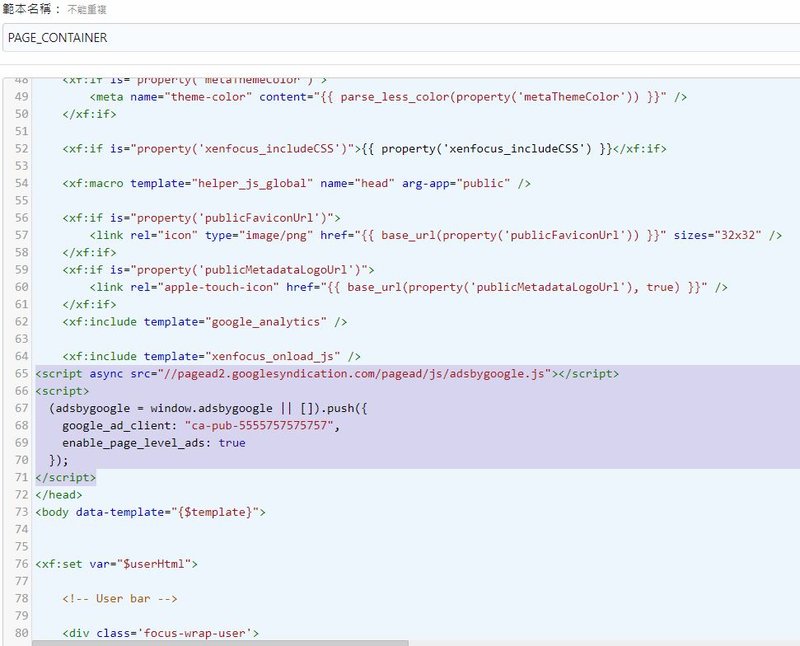The image size is (800, 646).
Task: Click the focus-wrap-user div line
Action: click(161, 633)
